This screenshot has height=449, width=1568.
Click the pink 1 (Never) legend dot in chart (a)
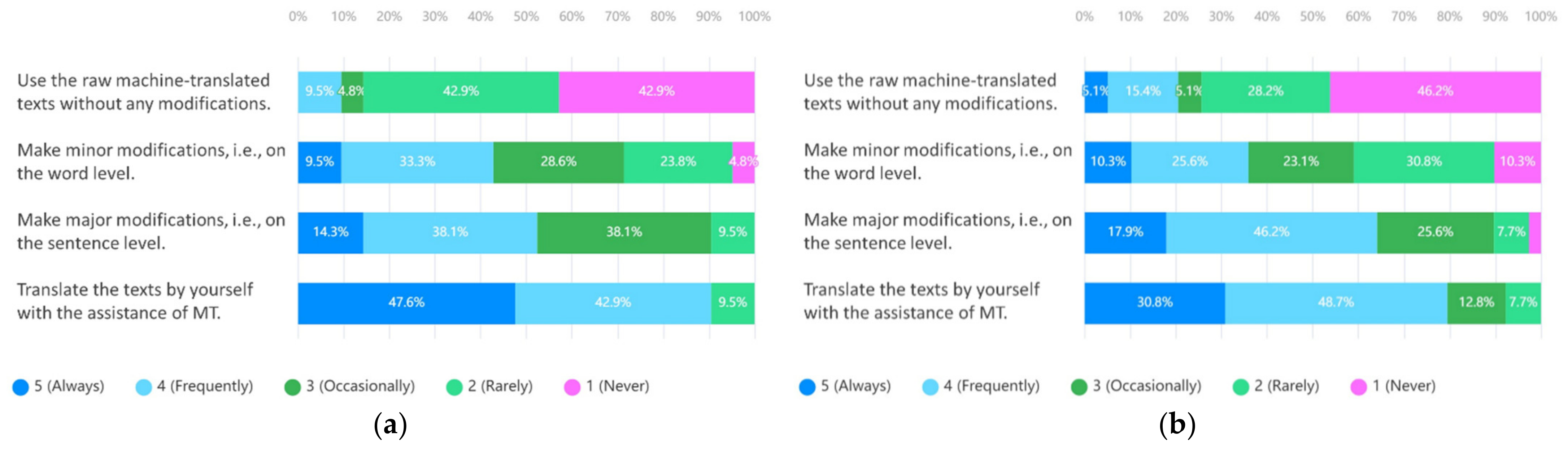tap(572, 387)
